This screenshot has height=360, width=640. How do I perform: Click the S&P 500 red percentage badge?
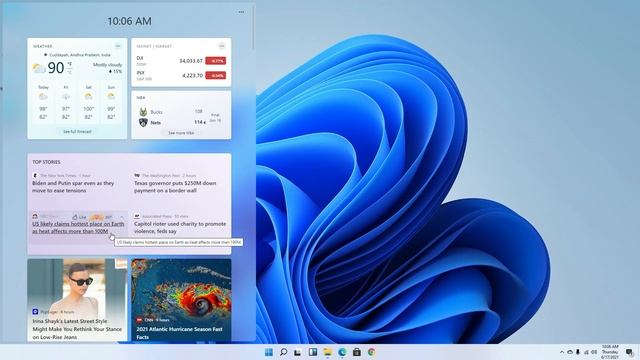(x=216, y=76)
